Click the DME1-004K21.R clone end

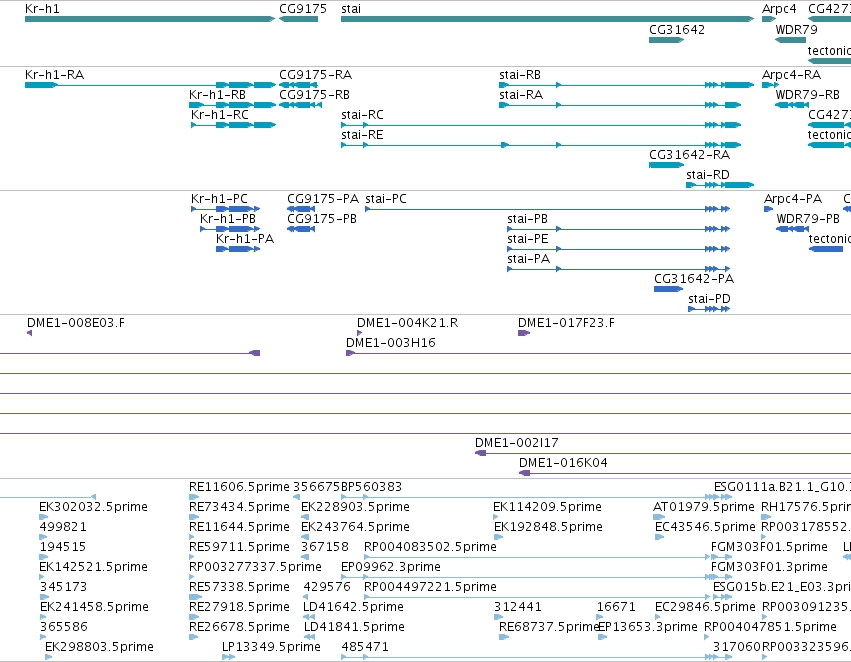(x=359, y=333)
